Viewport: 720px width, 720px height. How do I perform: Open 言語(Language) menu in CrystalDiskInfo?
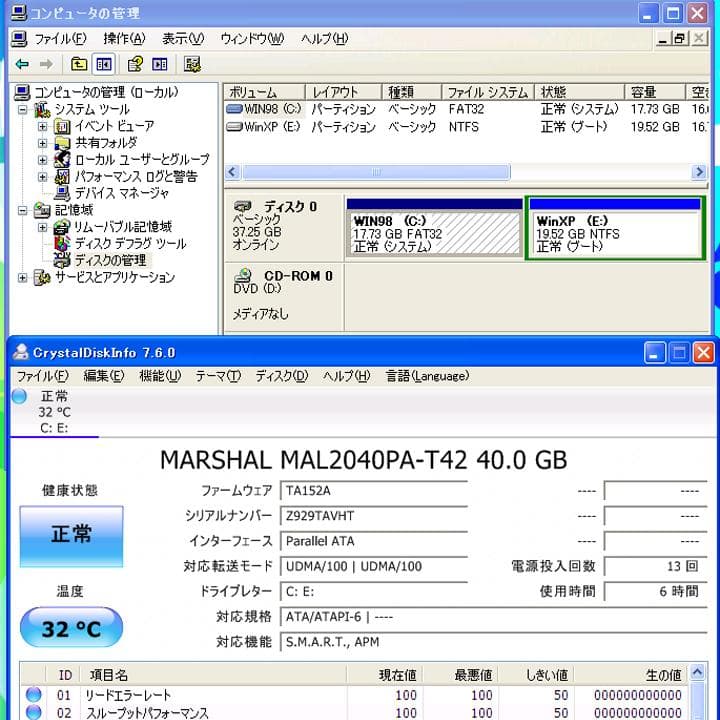pos(428,376)
